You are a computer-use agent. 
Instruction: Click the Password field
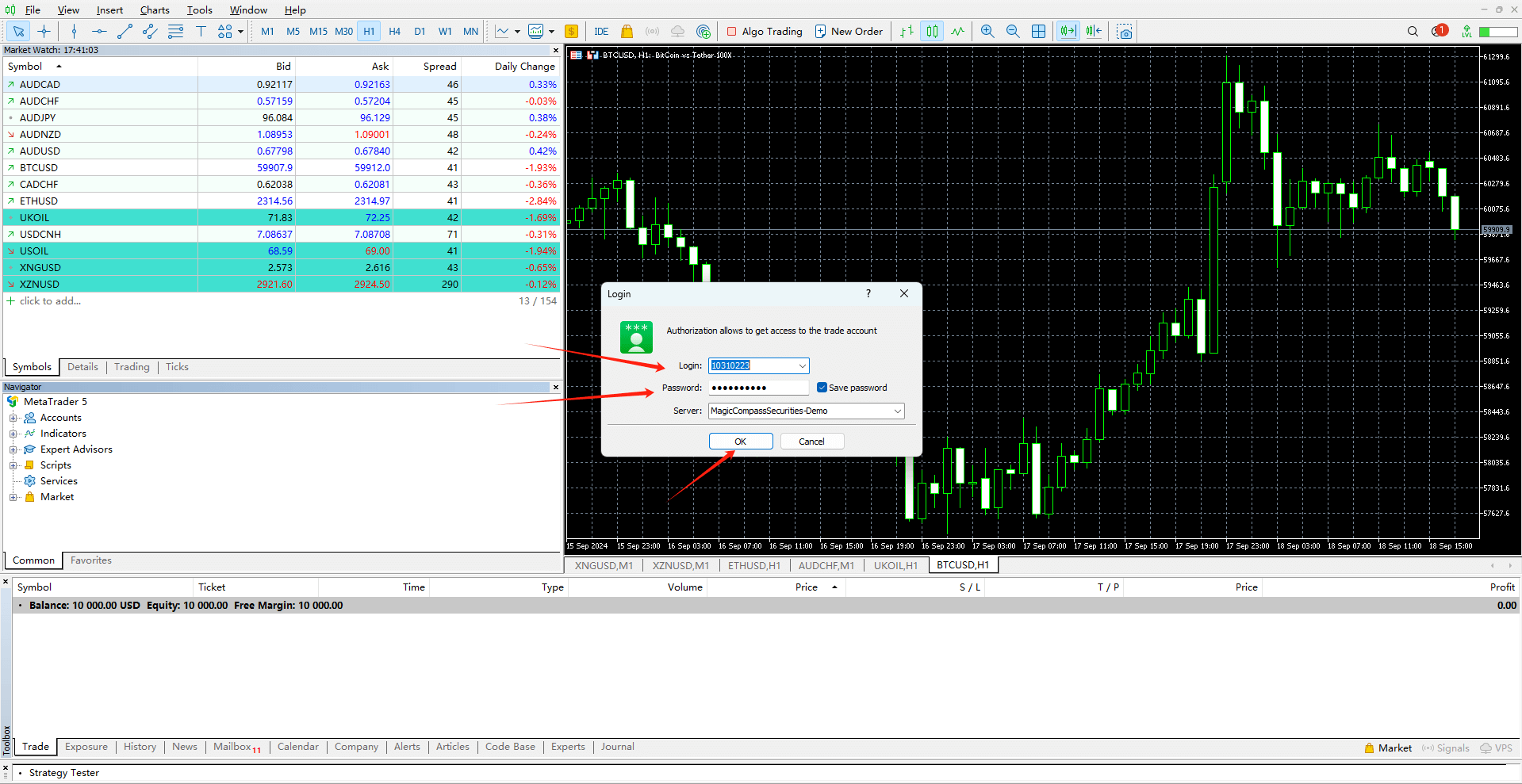pos(758,388)
